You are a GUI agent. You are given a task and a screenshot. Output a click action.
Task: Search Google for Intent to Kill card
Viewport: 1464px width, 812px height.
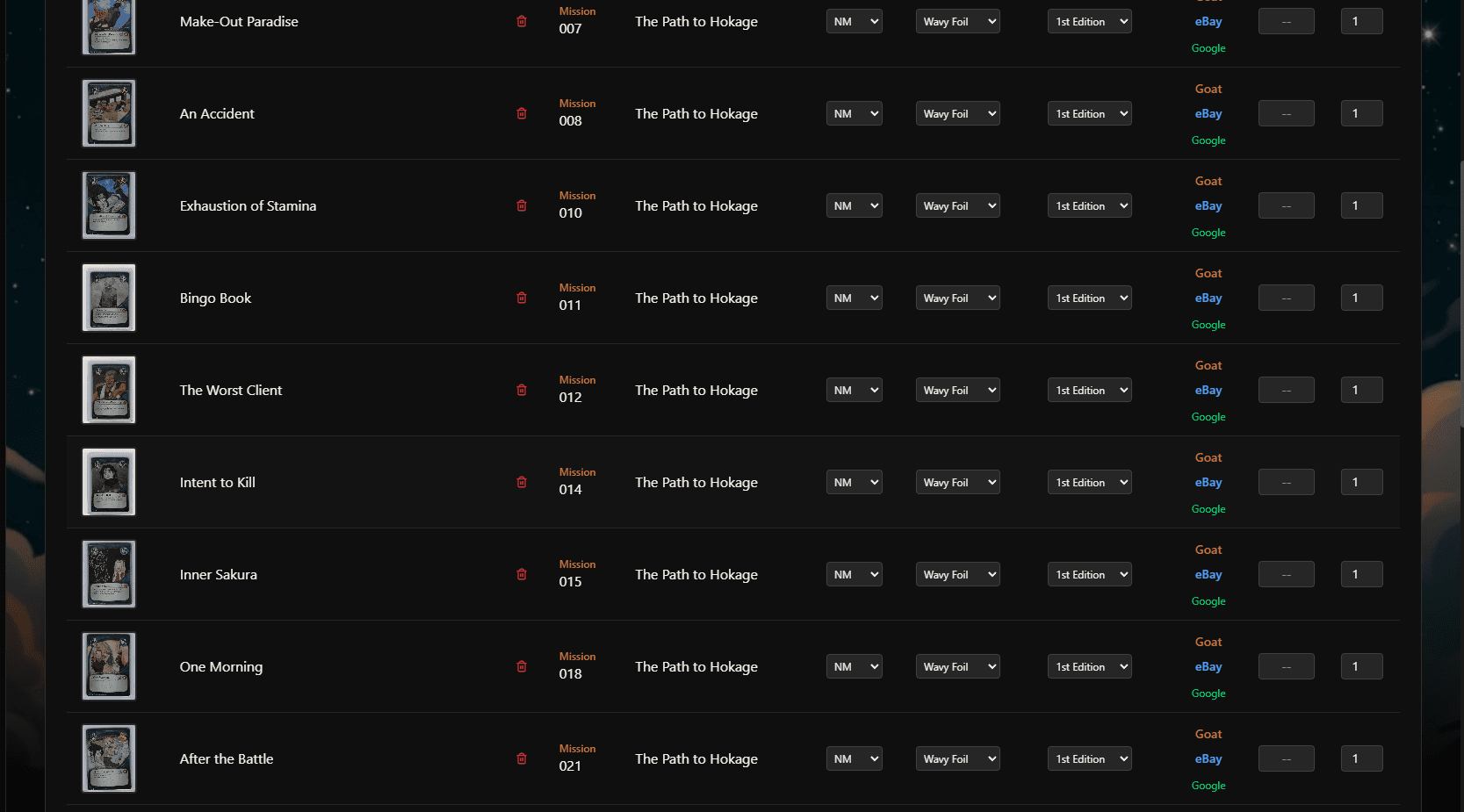click(x=1208, y=509)
